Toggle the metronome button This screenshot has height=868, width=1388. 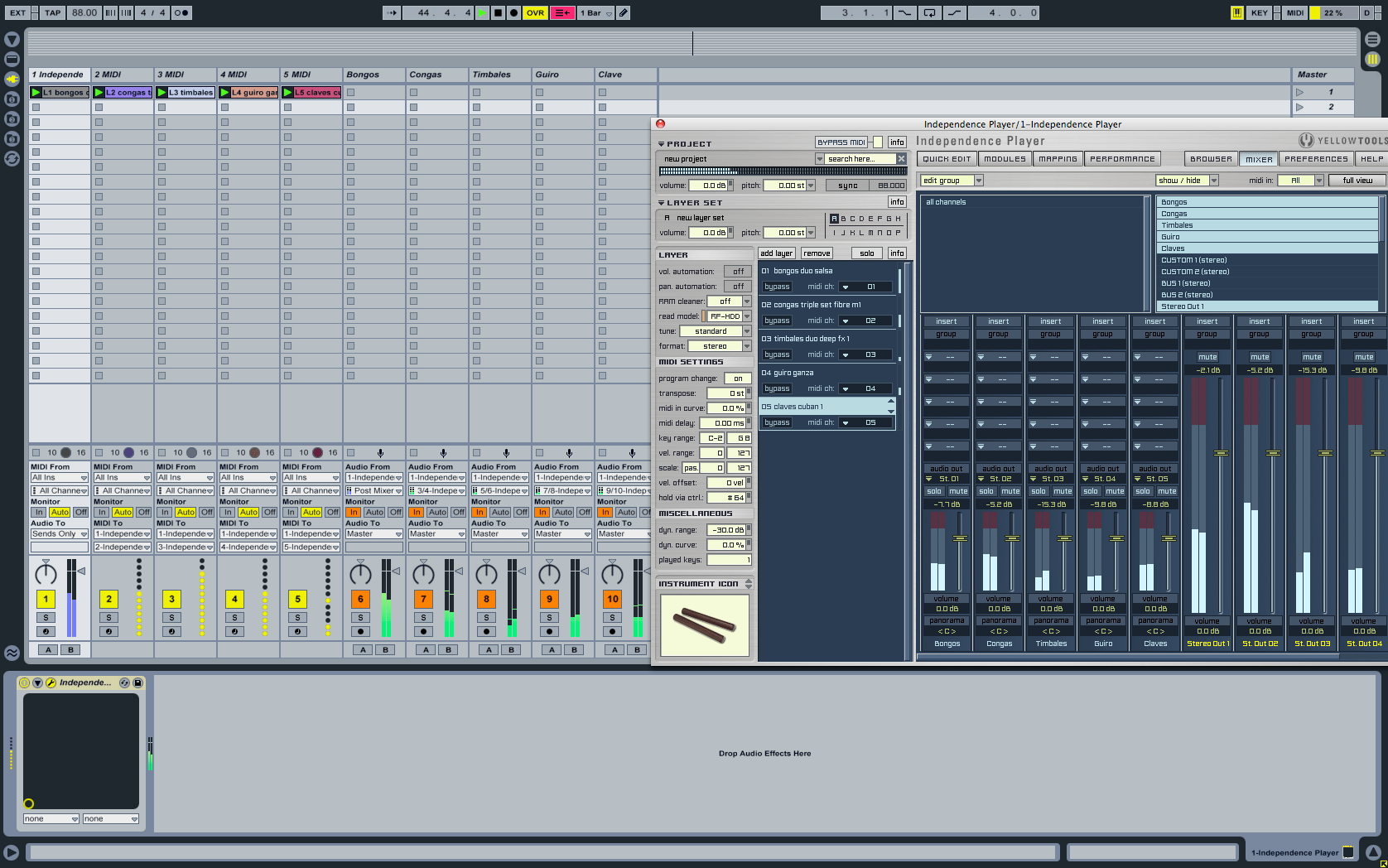181,12
